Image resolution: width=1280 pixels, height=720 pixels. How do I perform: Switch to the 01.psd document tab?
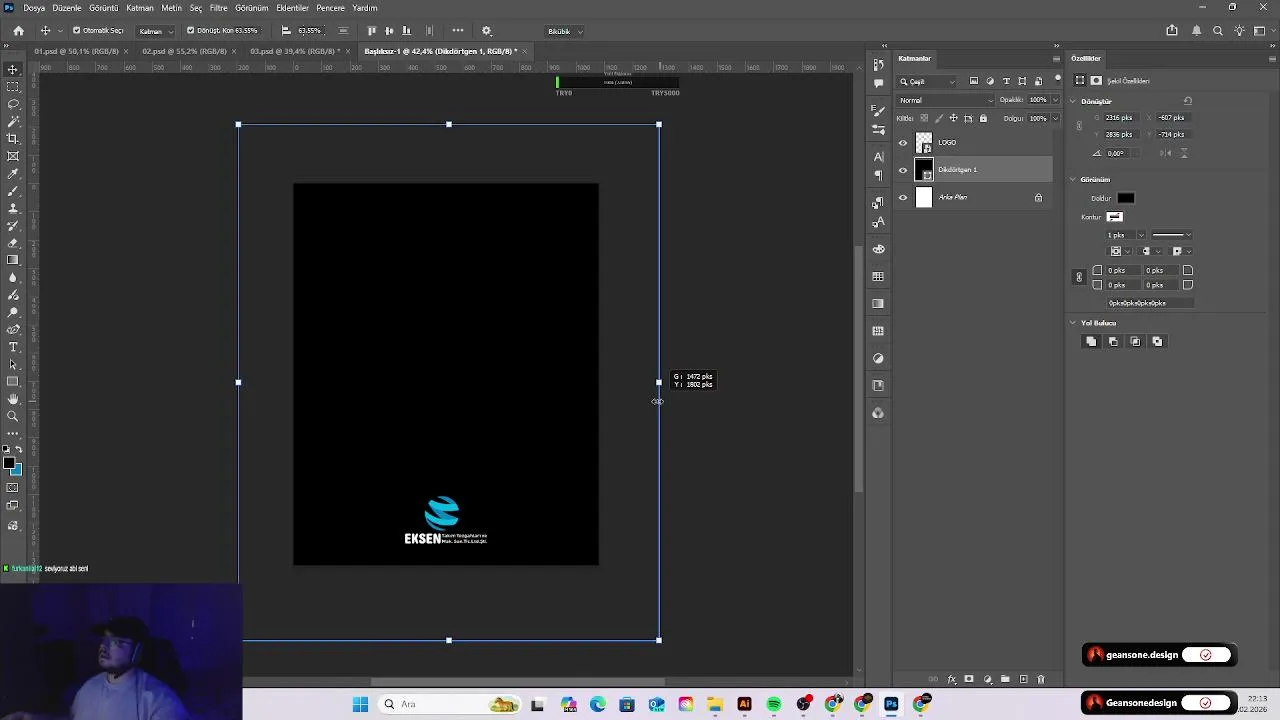[76, 51]
